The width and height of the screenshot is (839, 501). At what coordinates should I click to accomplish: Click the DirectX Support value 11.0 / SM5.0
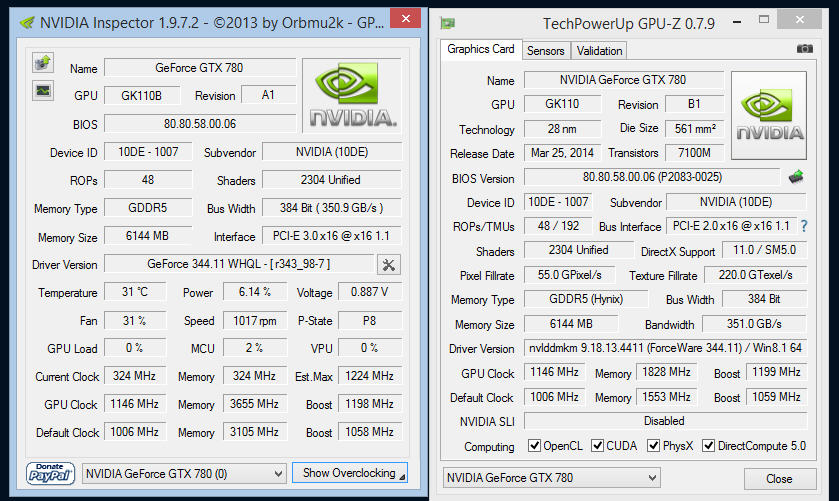coord(764,250)
